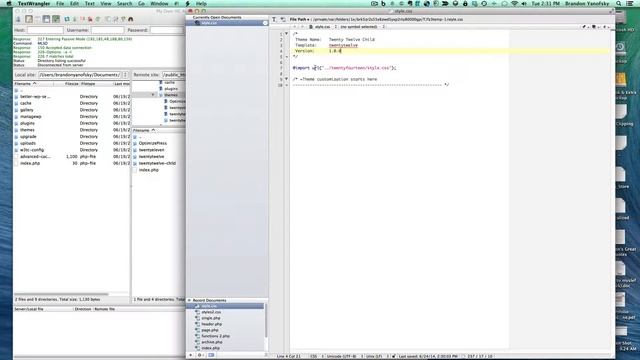
Task: Open style.css document popup in navigation bar
Action: [323, 27]
